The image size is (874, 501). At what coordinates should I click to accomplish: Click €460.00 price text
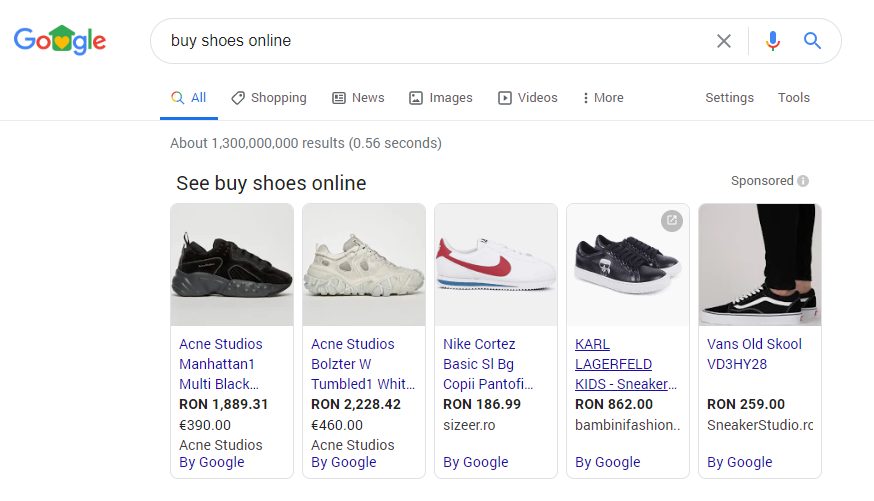[337, 425]
